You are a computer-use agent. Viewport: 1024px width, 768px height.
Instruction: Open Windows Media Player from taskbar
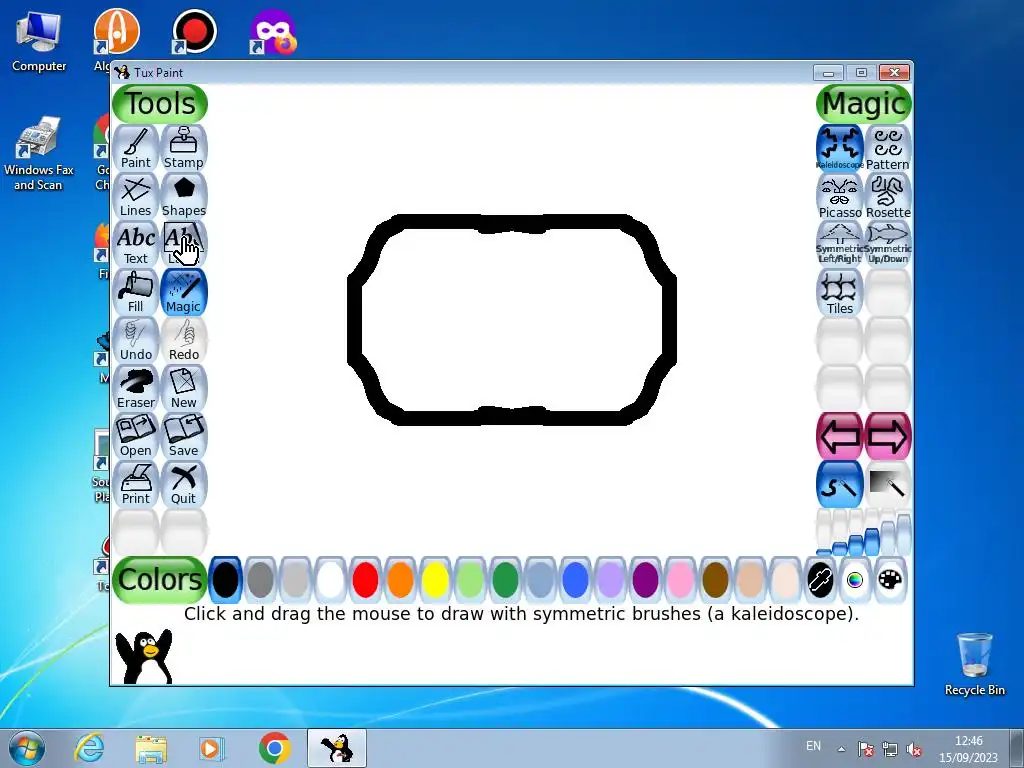tap(211, 748)
